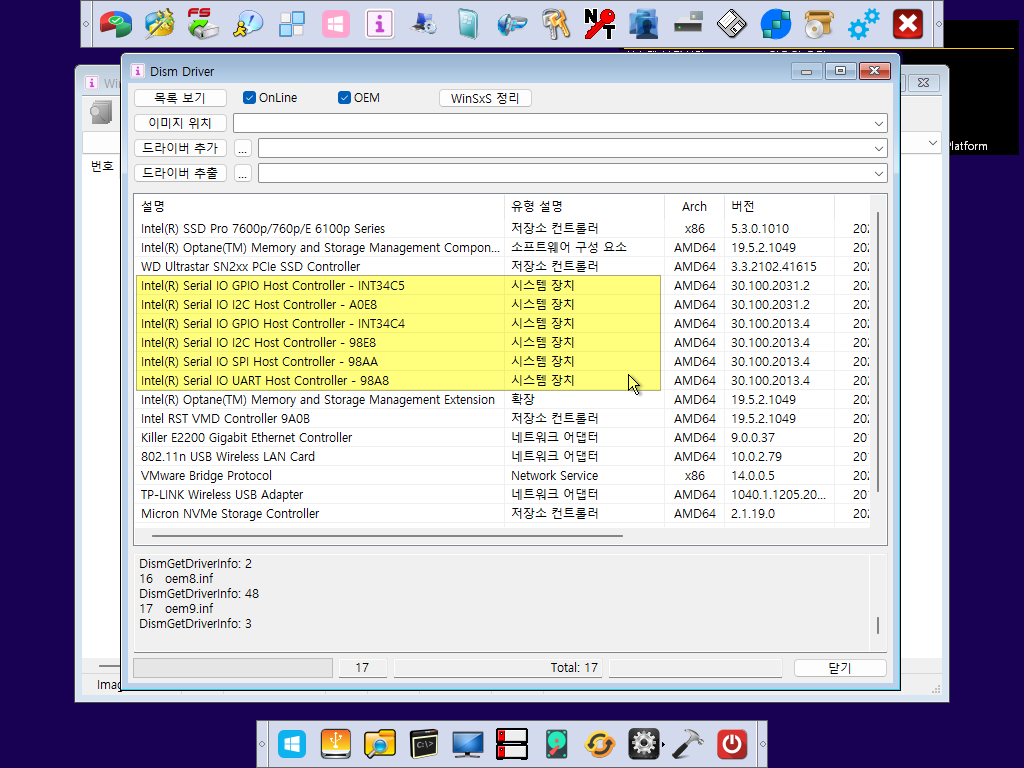Open the black gear settings dock icon
The image size is (1024, 768).
[644, 744]
